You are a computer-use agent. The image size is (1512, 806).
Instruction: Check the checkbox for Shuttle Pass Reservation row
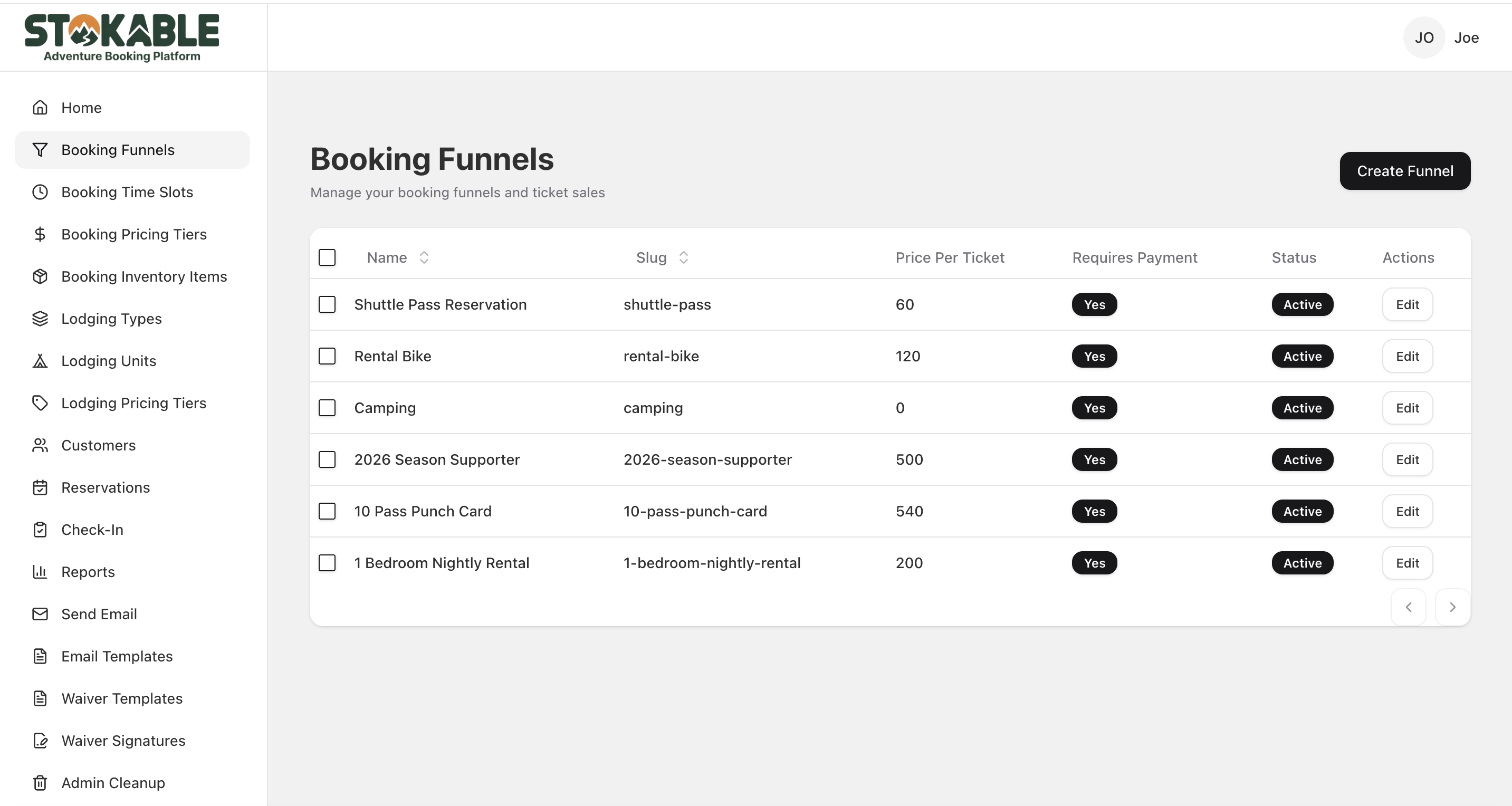(x=327, y=305)
